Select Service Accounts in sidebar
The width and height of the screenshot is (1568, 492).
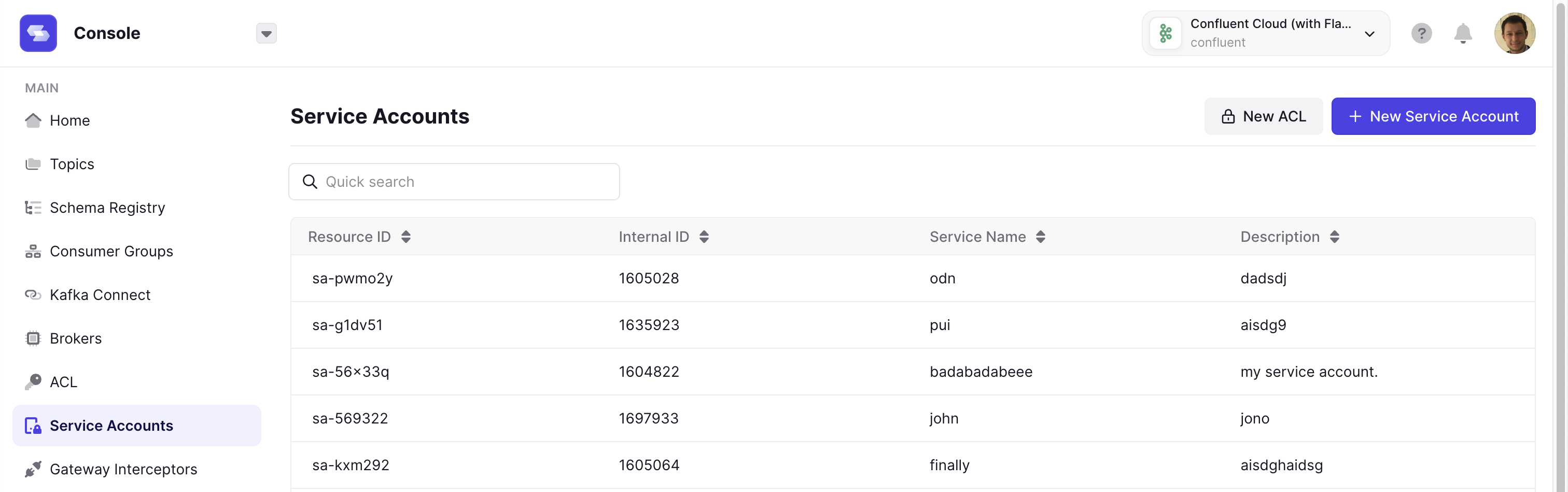(x=136, y=426)
